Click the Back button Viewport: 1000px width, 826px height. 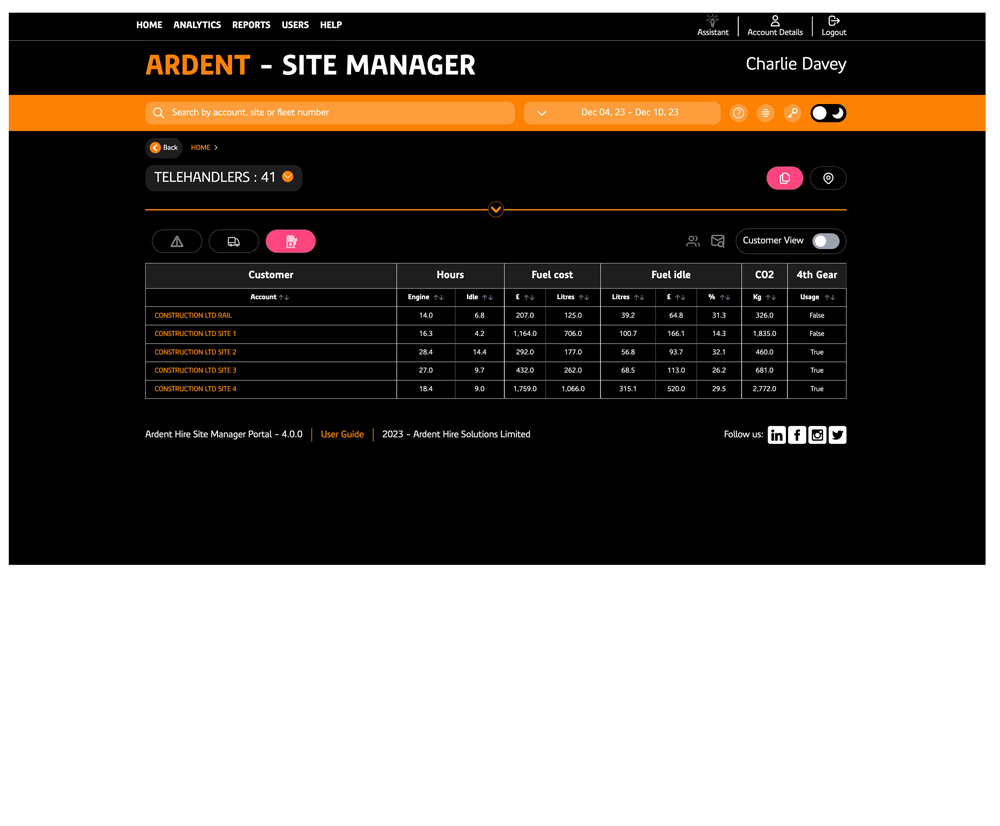(164, 147)
